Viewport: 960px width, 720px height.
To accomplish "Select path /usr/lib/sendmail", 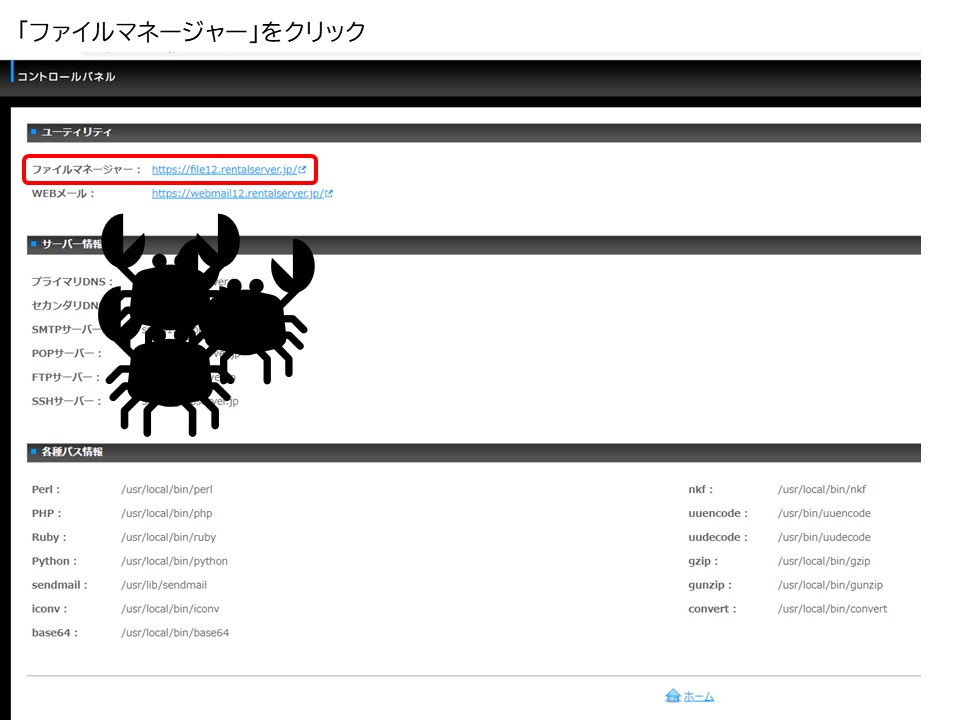I will point(164,585).
